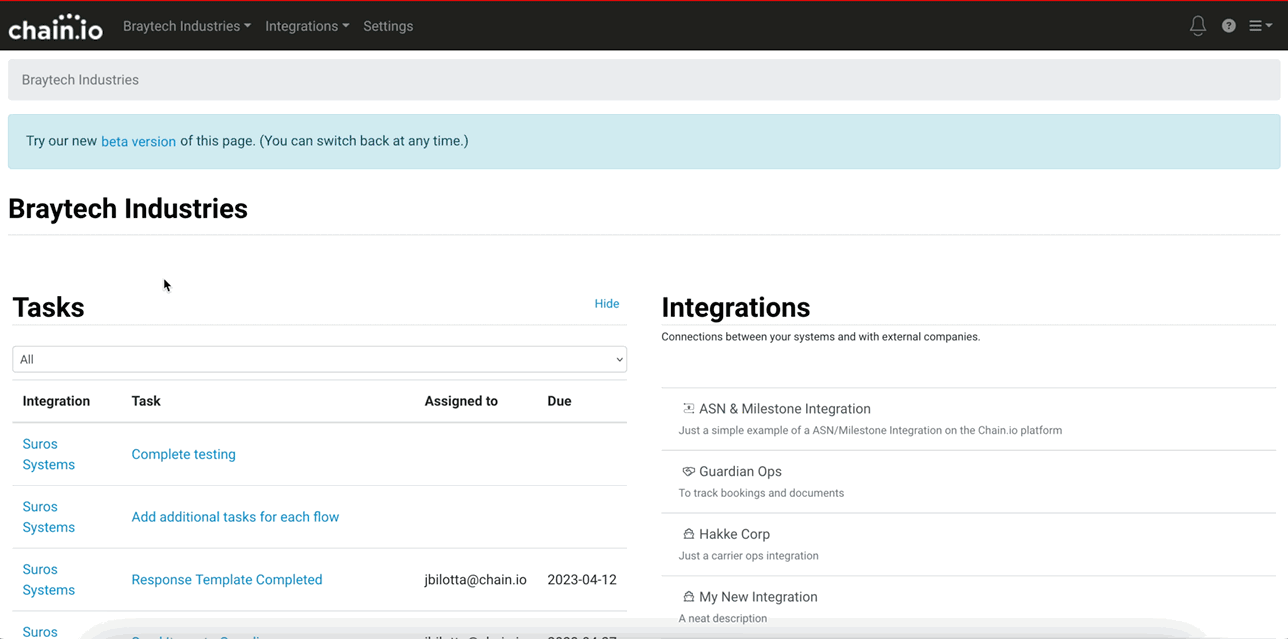1288x639 pixels.
Task: Open Settings in the top navigation
Action: [x=388, y=26]
